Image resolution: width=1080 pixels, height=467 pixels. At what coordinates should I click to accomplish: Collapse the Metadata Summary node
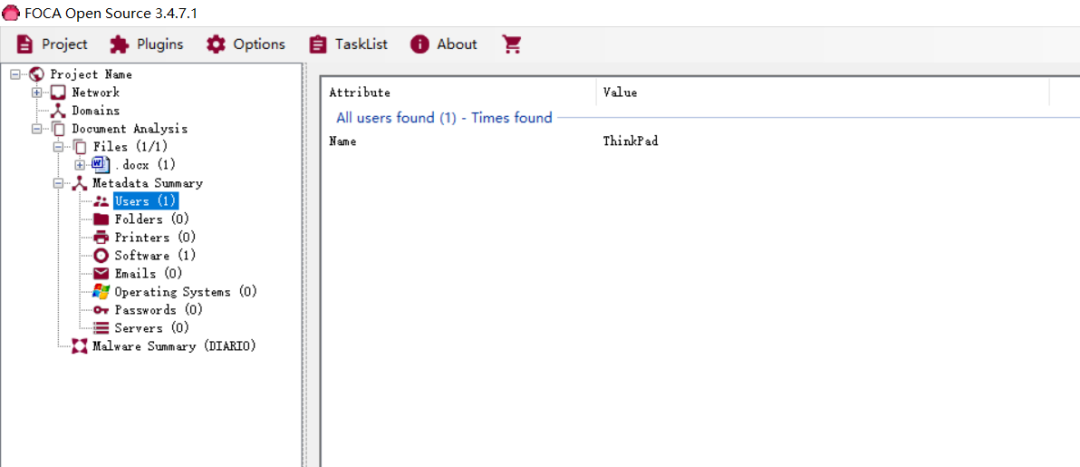[x=58, y=183]
